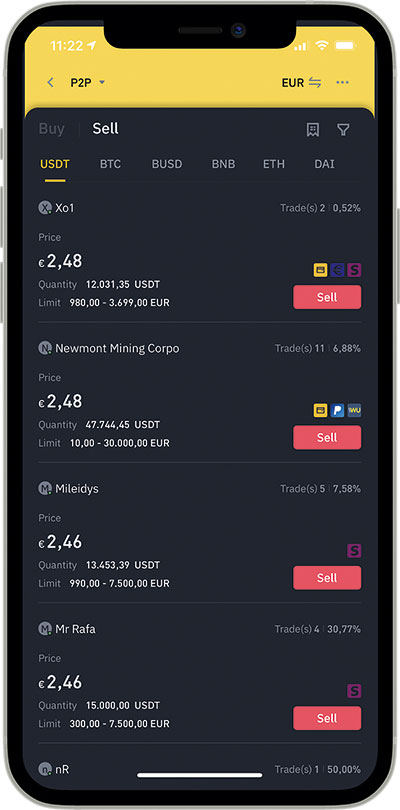Tap the PayPal icon on Newmont listing
This screenshot has height=810, width=400.
pyautogui.click(x=337, y=411)
